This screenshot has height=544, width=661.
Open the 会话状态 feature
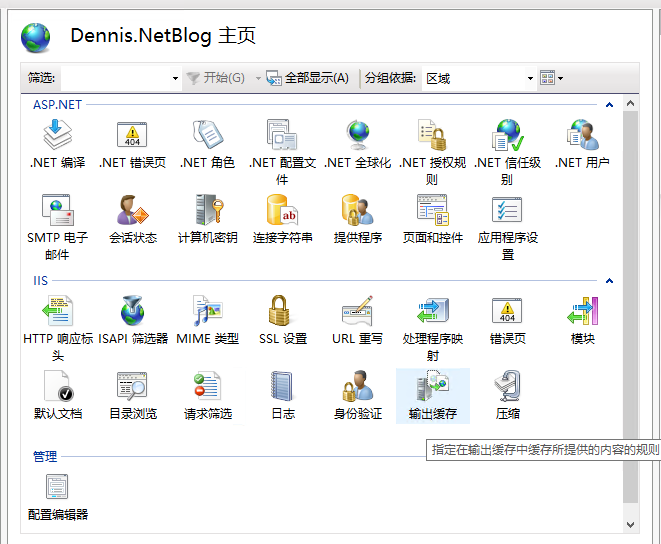tap(132, 220)
